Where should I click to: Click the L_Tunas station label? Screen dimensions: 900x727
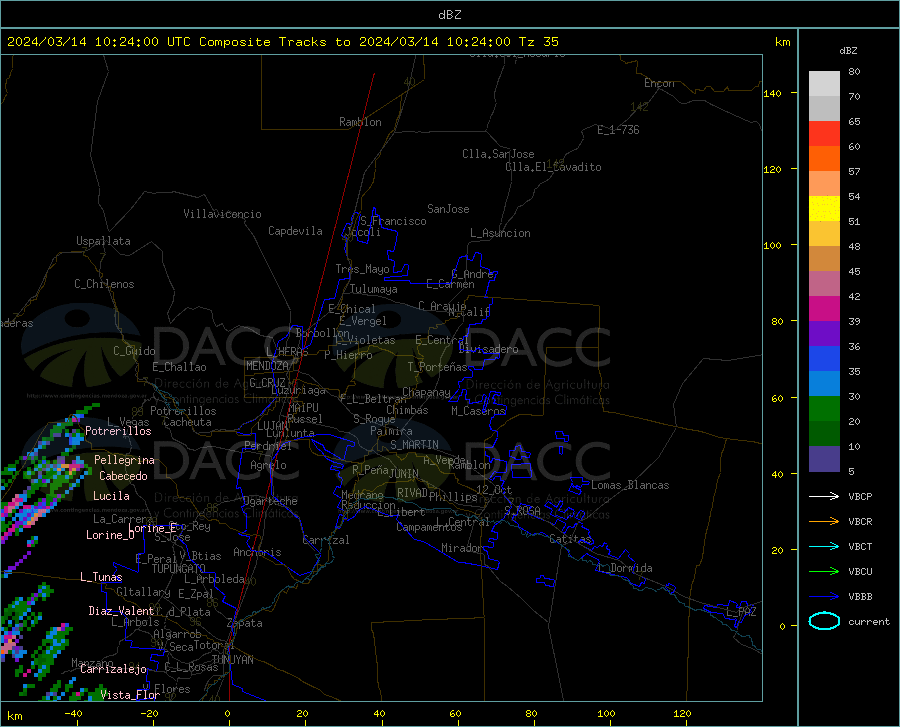click(101, 577)
